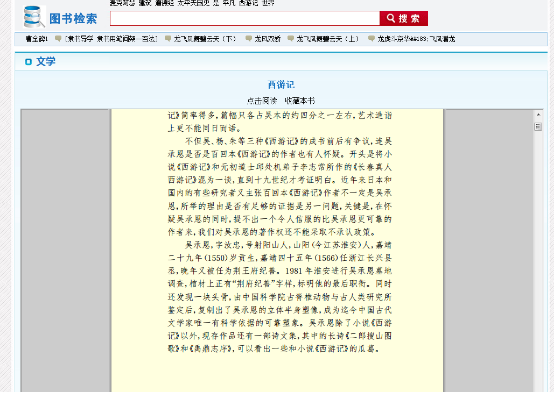Click the yellow book page preview
This screenshot has height=393, width=554.
pyautogui.click(x=277, y=250)
